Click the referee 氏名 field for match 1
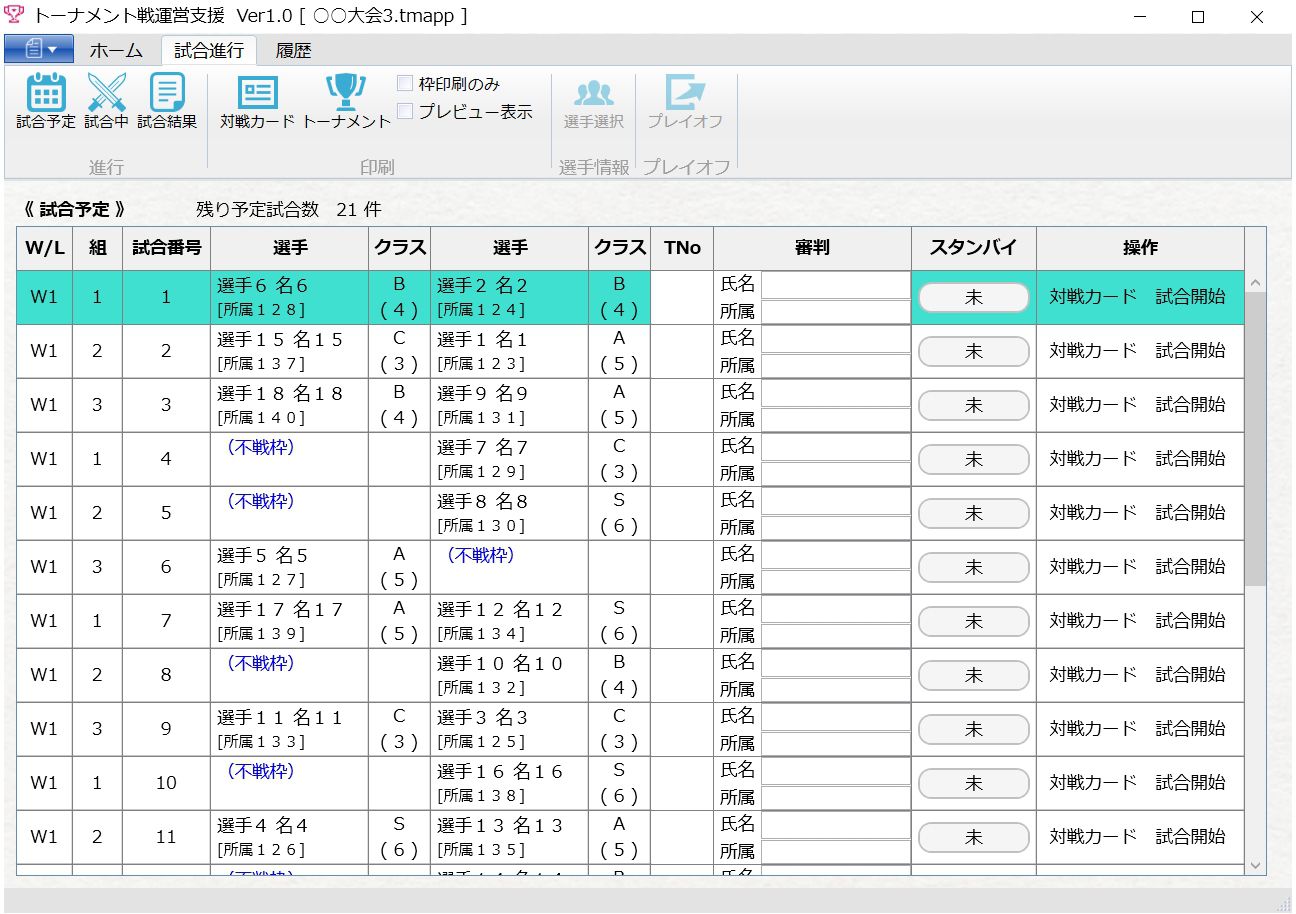This screenshot has height=914, width=1296. (x=835, y=285)
